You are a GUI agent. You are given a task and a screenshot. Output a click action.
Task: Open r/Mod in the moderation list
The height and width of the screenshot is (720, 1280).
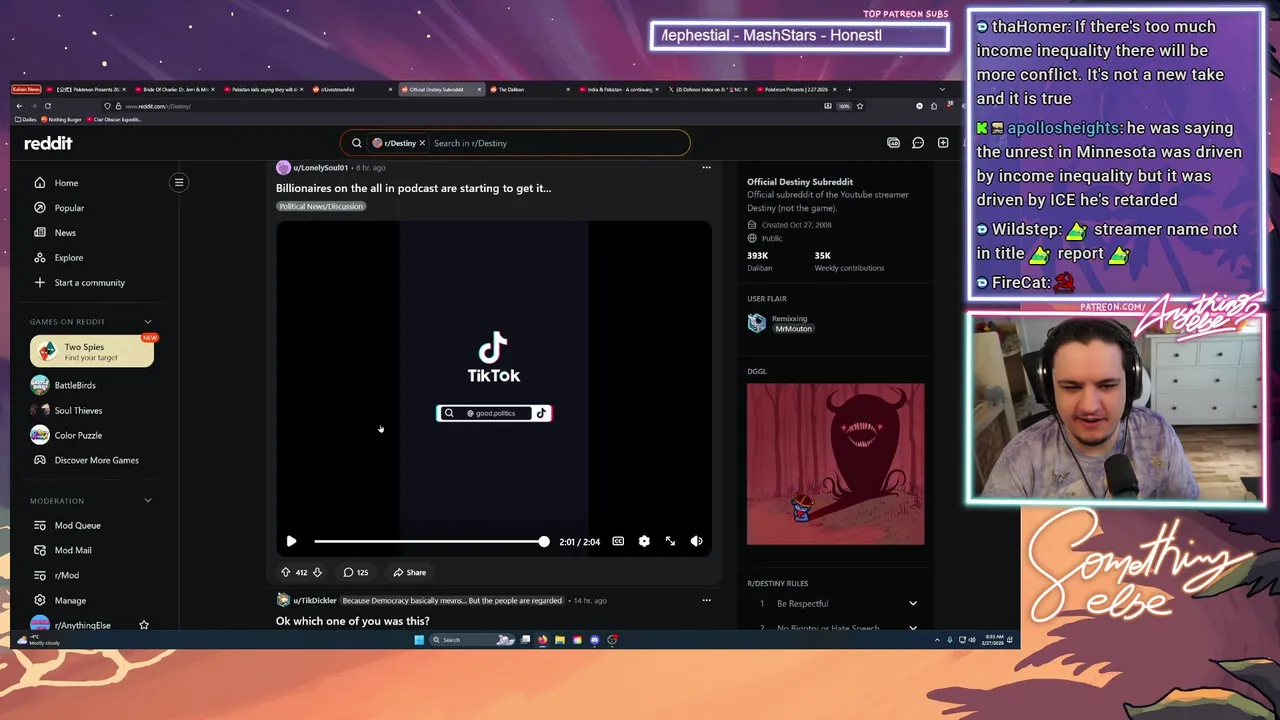(x=67, y=575)
